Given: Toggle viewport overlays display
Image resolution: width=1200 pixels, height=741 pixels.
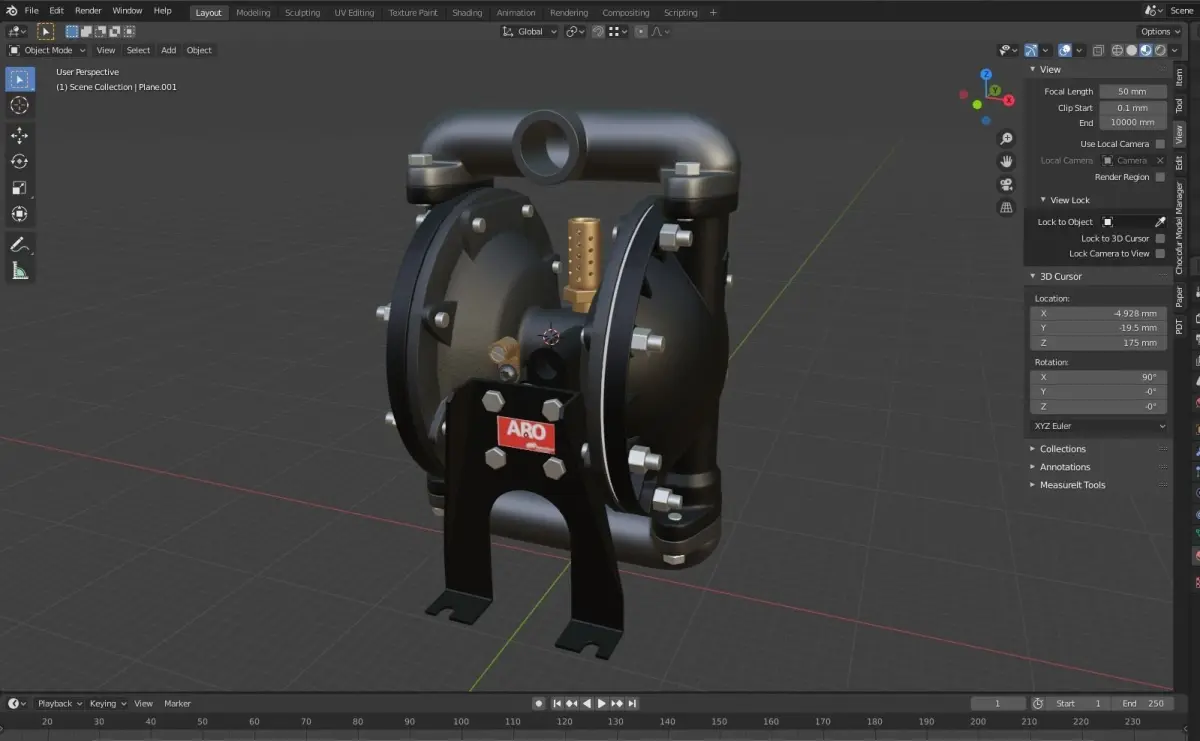Looking at the screenshot, I should (1065, 50).
